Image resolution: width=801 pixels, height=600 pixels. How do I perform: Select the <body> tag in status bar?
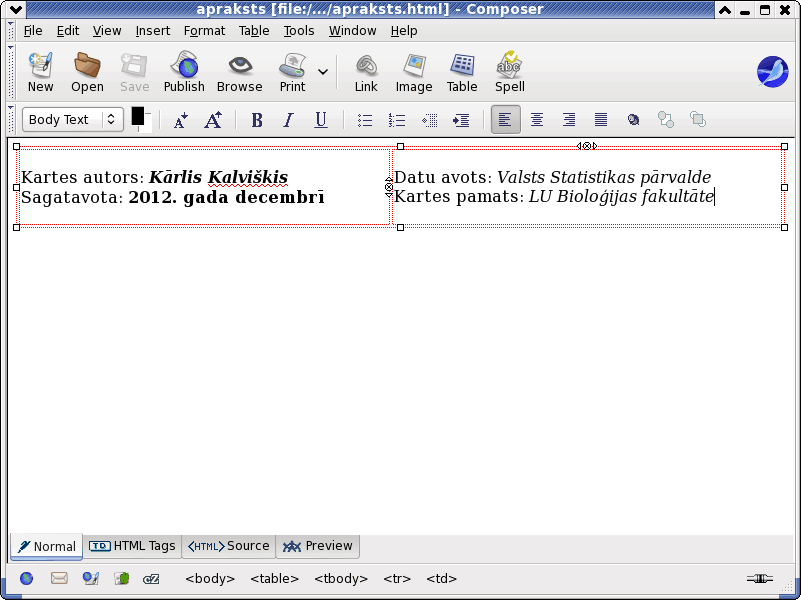pyautogui.click(x=210, y=579)
